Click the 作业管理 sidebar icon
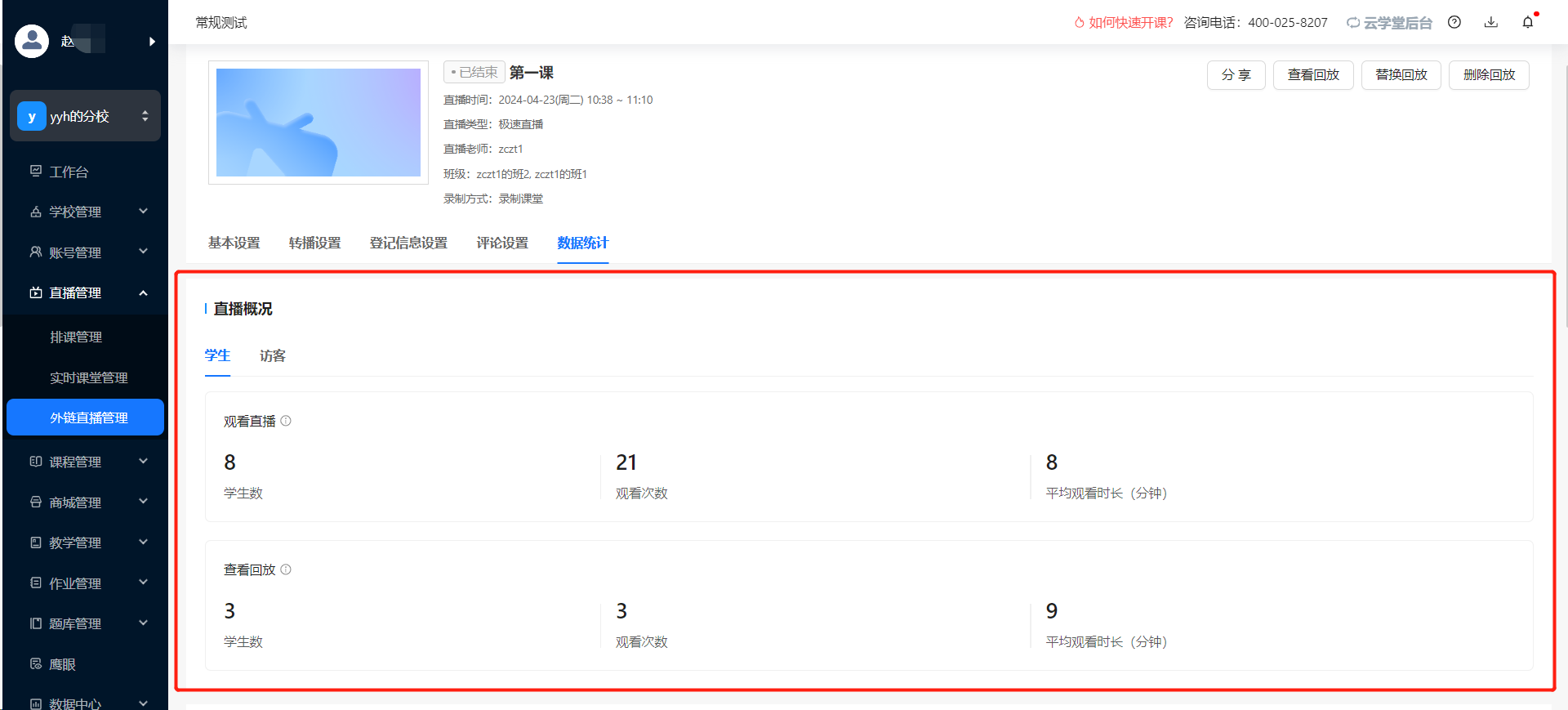1568x710 pixels. click(x=36, y=583)
